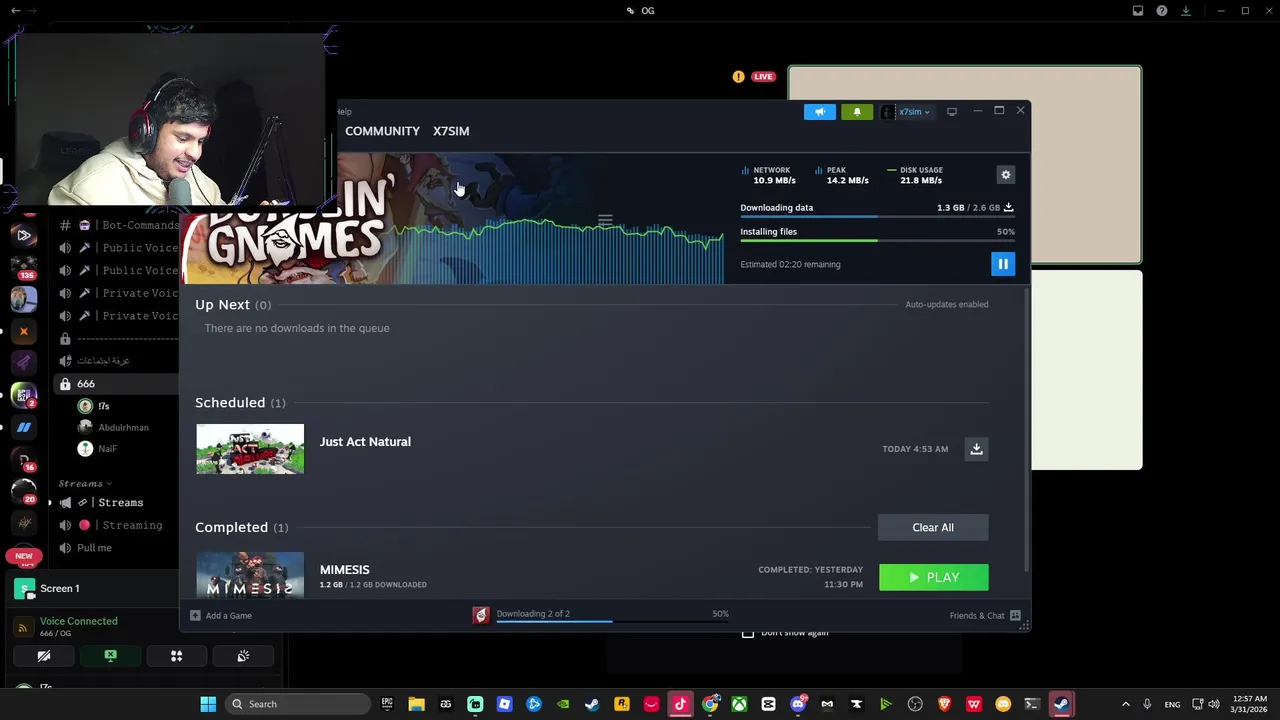Open Steam notifications bell
1280x720 pixels.
pyautogui.click(x=857, y=112)
